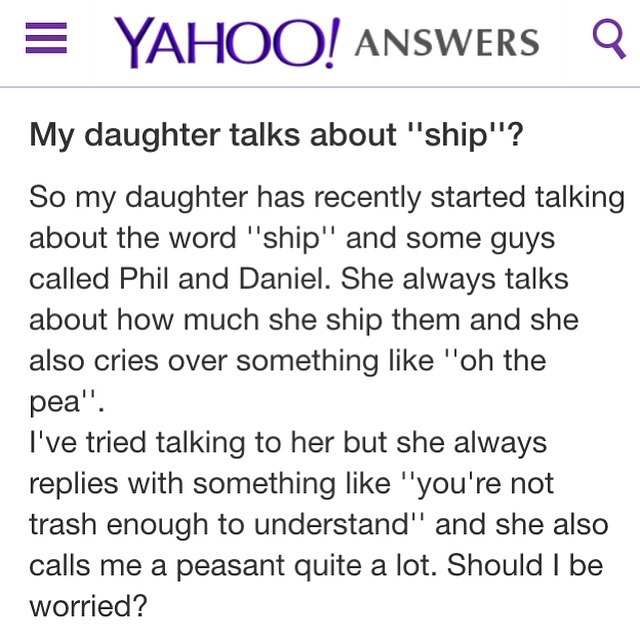This screenshot has width=640, height=640.
Task: Click the phrase "trash enough to understand"
Action: click(225, 526)
